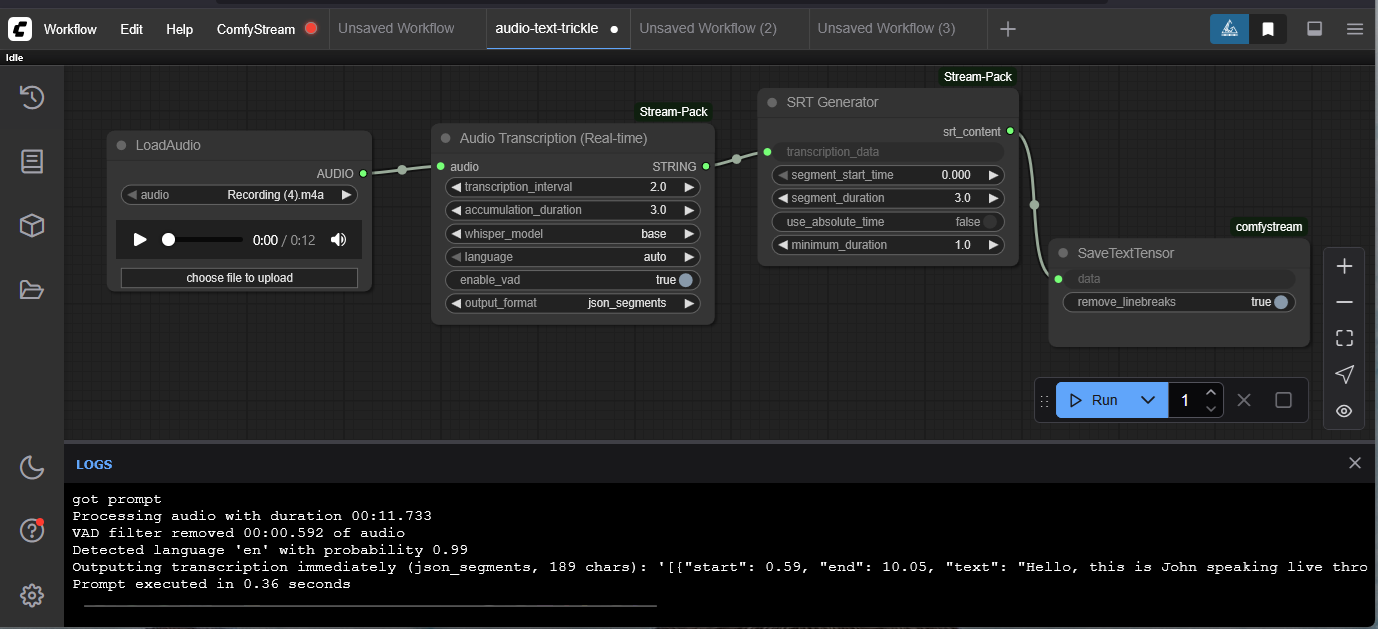Click the fit view canvas icon
The width and height of the screenshot is (1378, 629).
point(1344,338)
